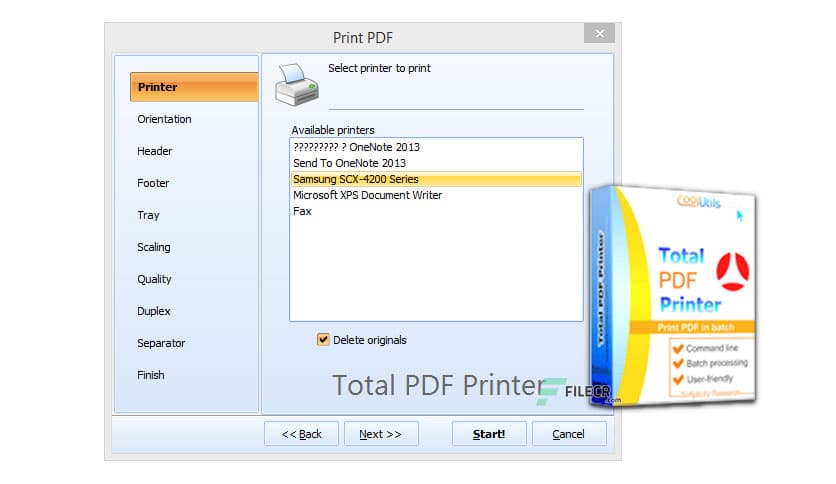Choose 'Send To OneNote 2013' printer
This screenshot has width=836, height=484.
tap(436, 163)
